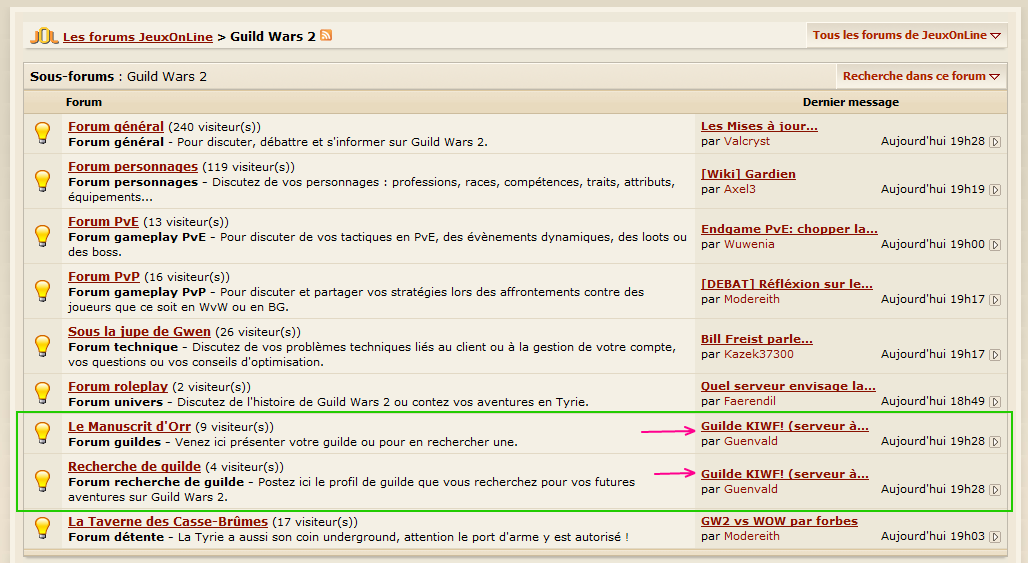Click the Sous-forums : Guild Wars 2 heading
This screenshot has height=563, width=1028.
coord(119,77)
